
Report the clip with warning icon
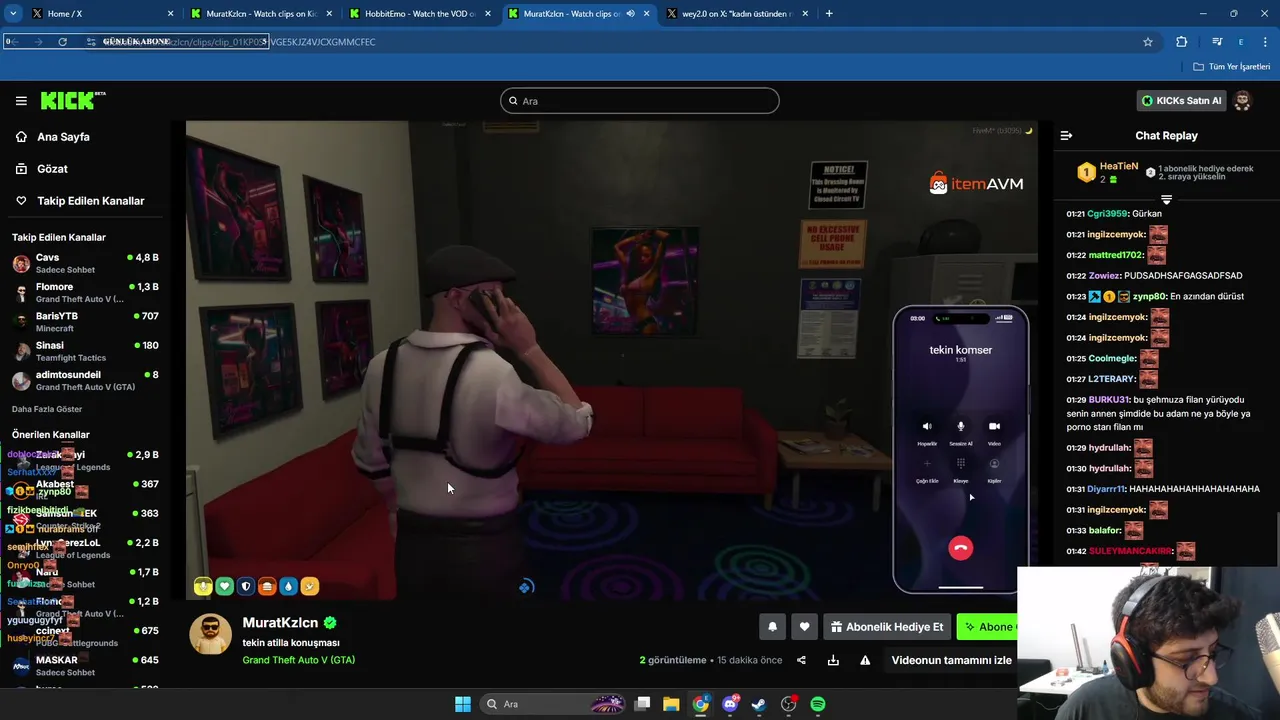(865, 660)
